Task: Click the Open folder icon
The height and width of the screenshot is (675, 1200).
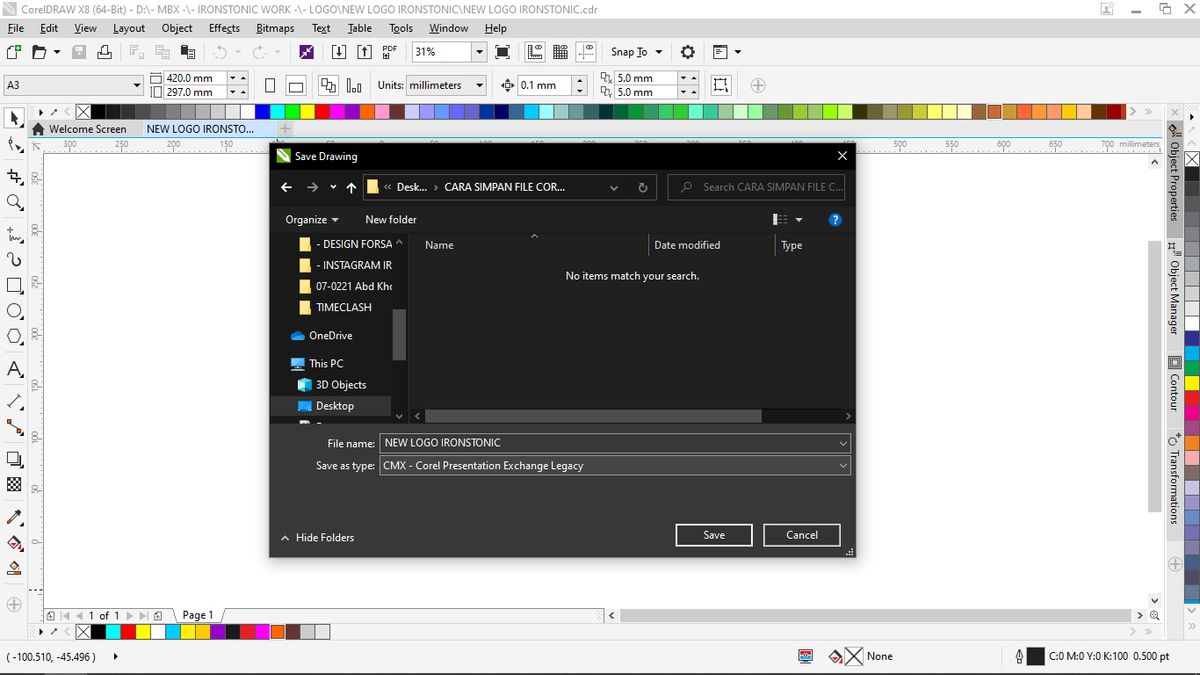Action: point(39,52)
